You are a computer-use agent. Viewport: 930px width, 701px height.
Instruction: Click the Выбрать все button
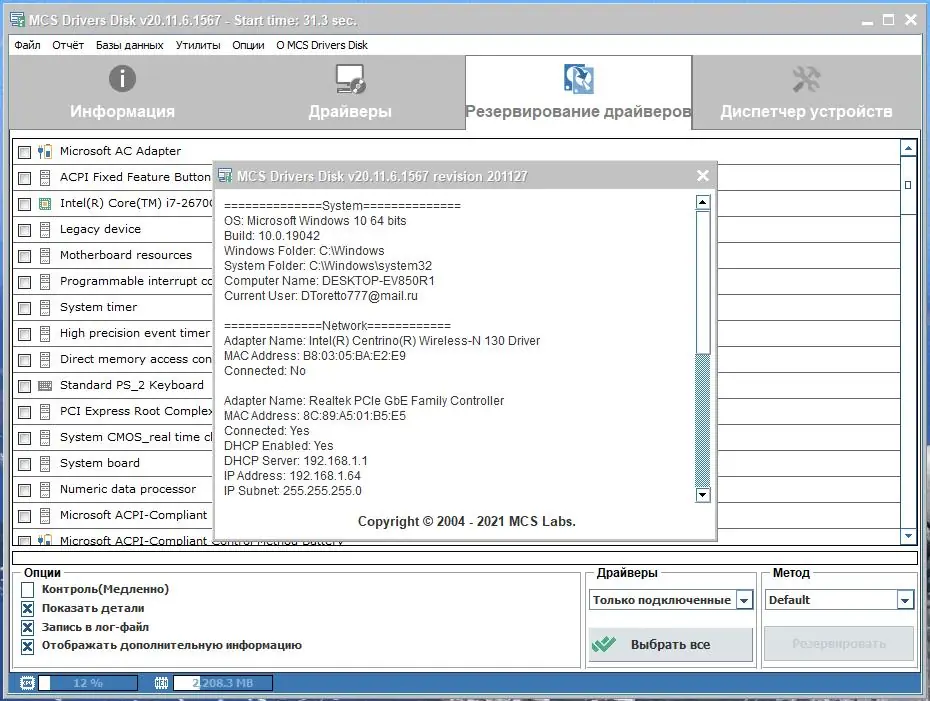tap(671, 644)
